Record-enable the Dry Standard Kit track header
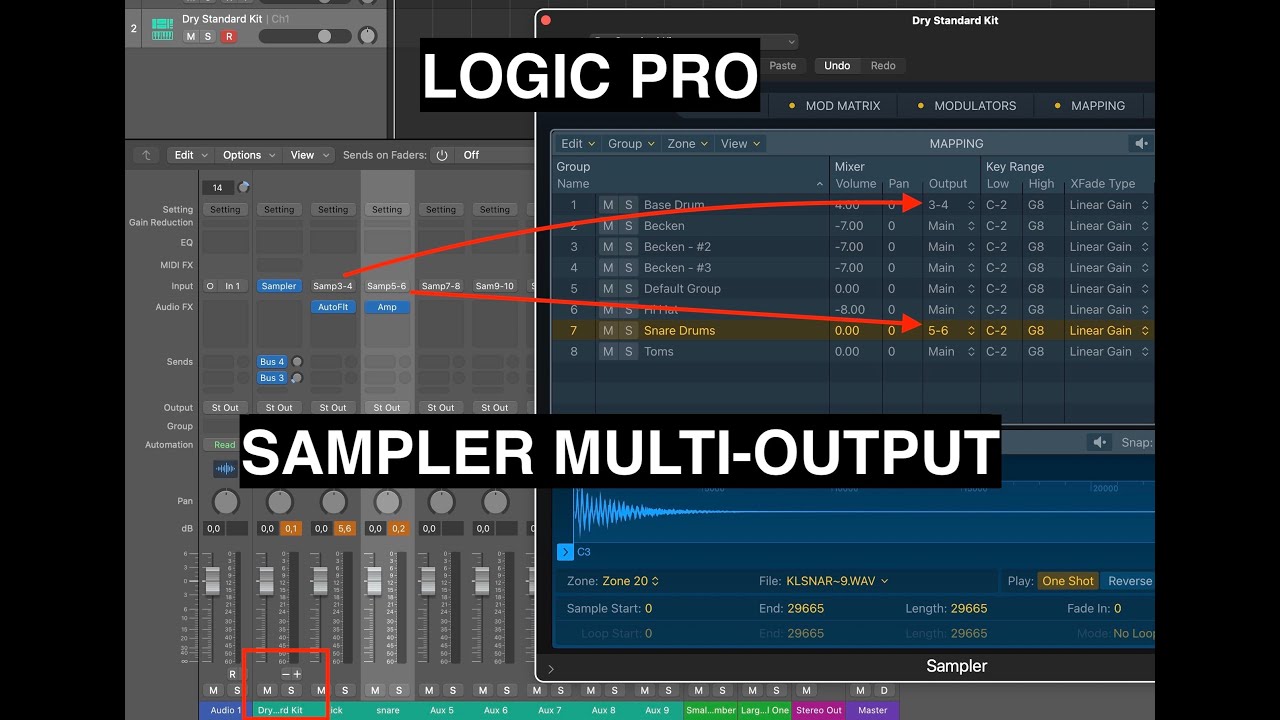Screen dimensions: 1280x720 coord(229,36)
